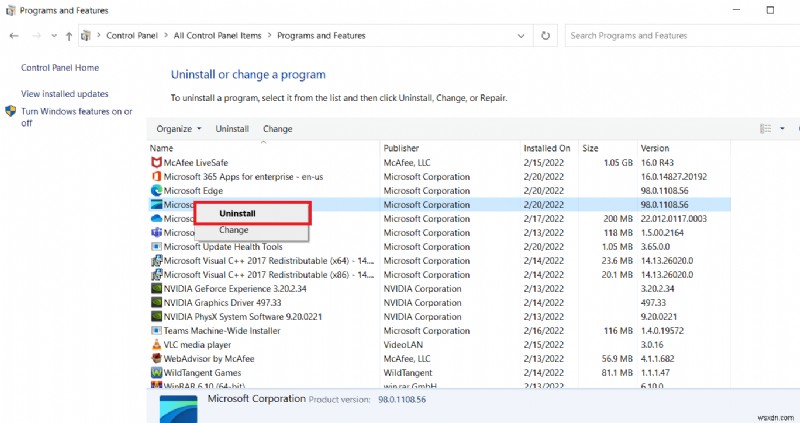The height and width of the screenshot is (423, 800).
Task: Click Programs and Features breadcrumb segment
Action: 321,36
